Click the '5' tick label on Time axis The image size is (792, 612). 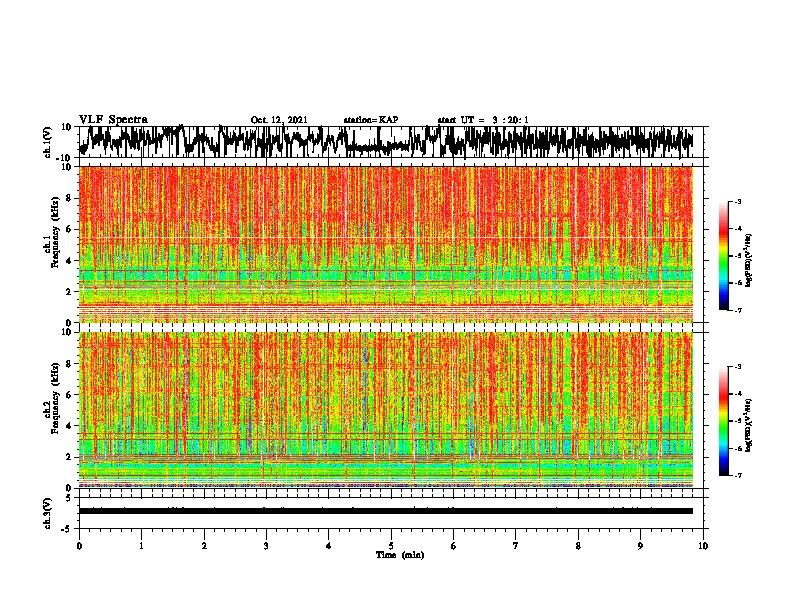[391, 546]
